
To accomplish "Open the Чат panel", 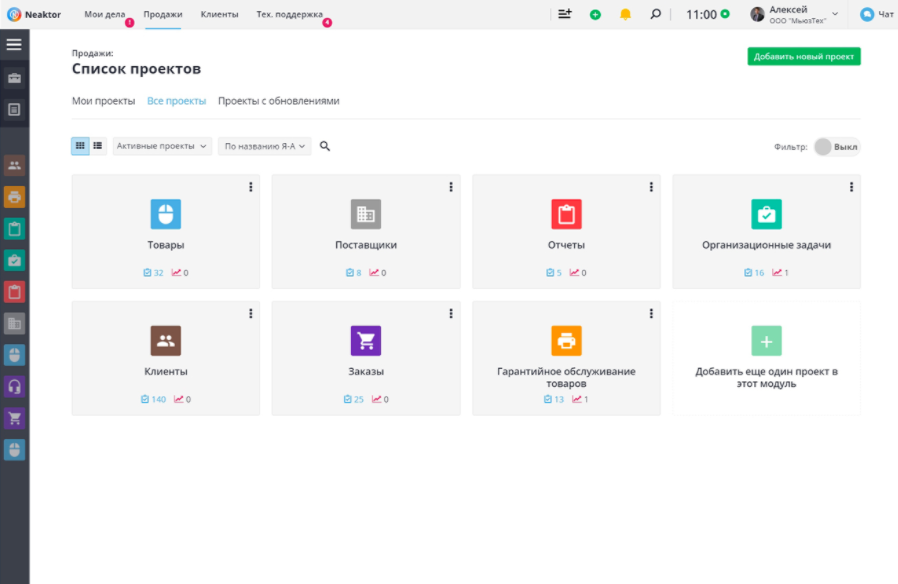I will pos(877,14).
